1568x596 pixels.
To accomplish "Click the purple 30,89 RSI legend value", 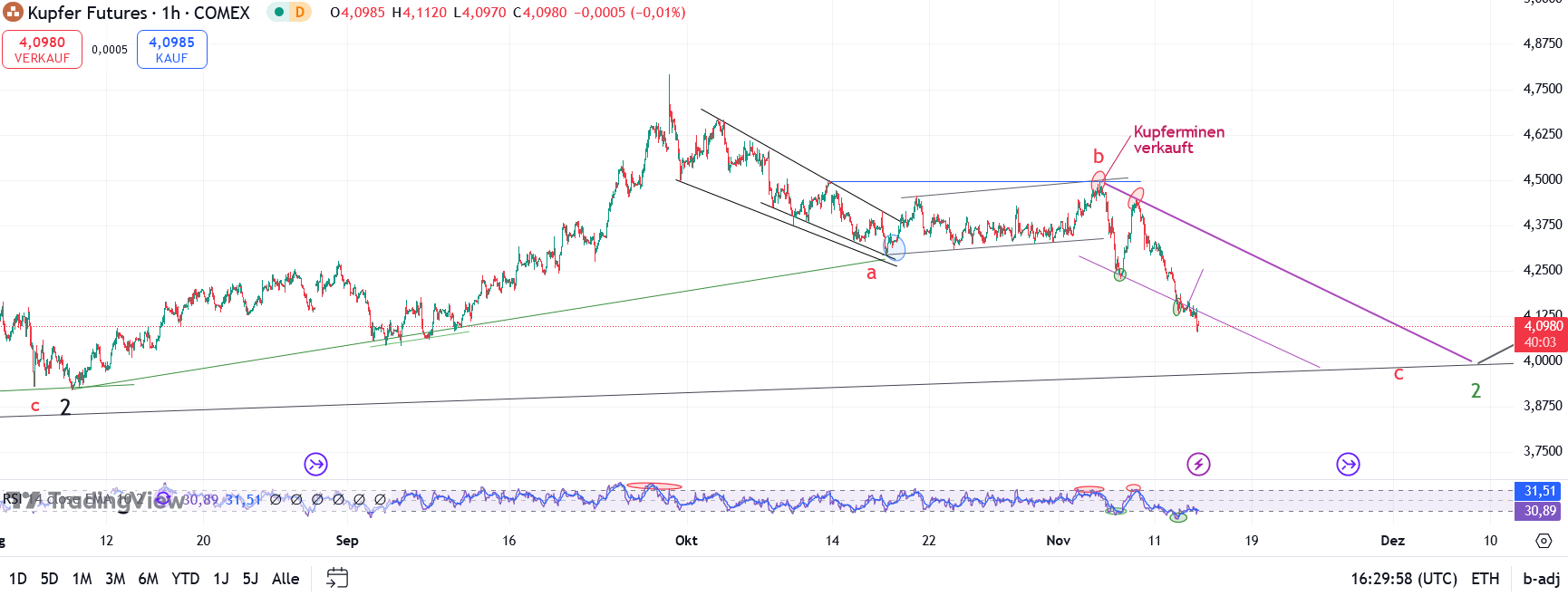I will pos(200,499).
